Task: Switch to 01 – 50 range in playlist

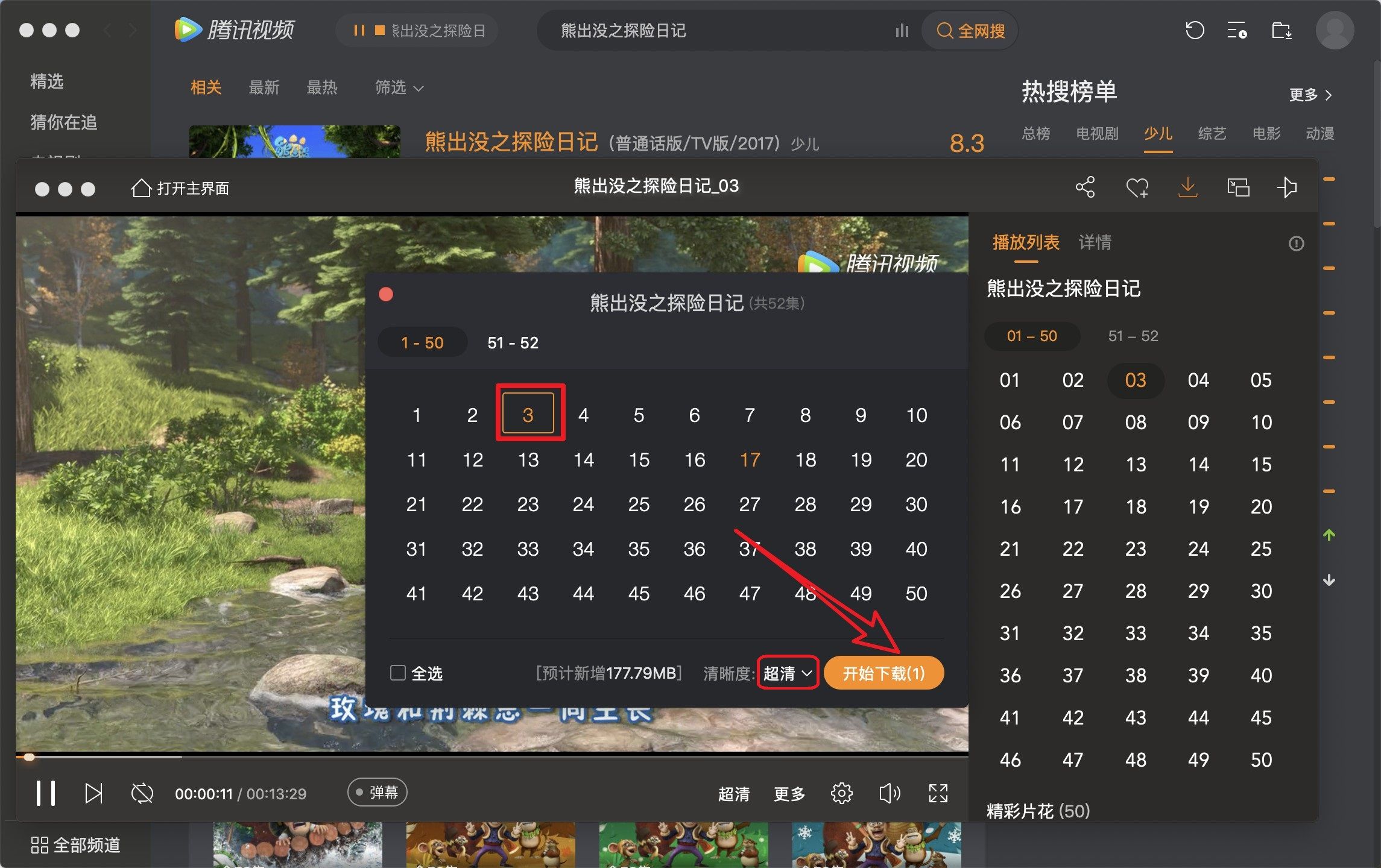Action: 1032,336
